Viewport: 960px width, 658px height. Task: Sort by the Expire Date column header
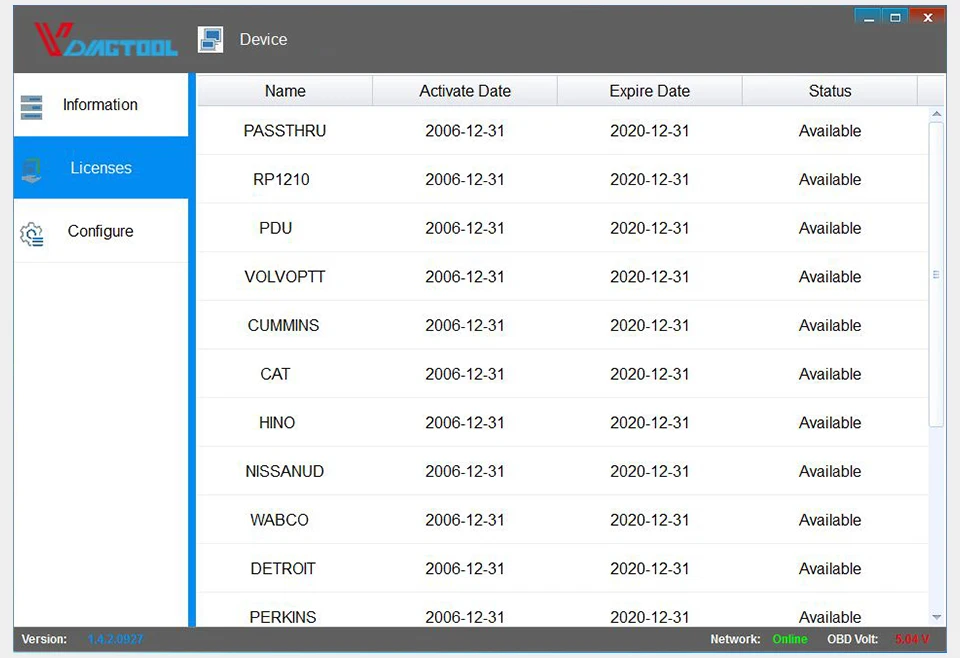pyautogui.click(x=650, y=91)
